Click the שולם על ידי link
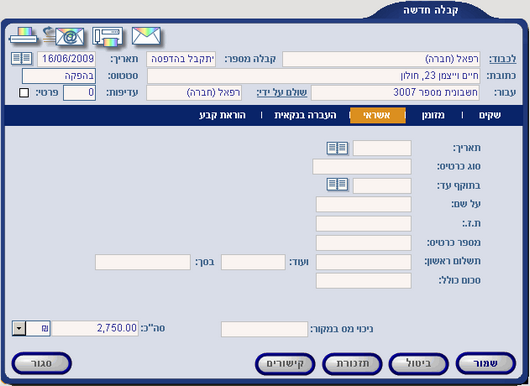Image resolution: width=530 pixels, height=386 pixels. (282, 92)
